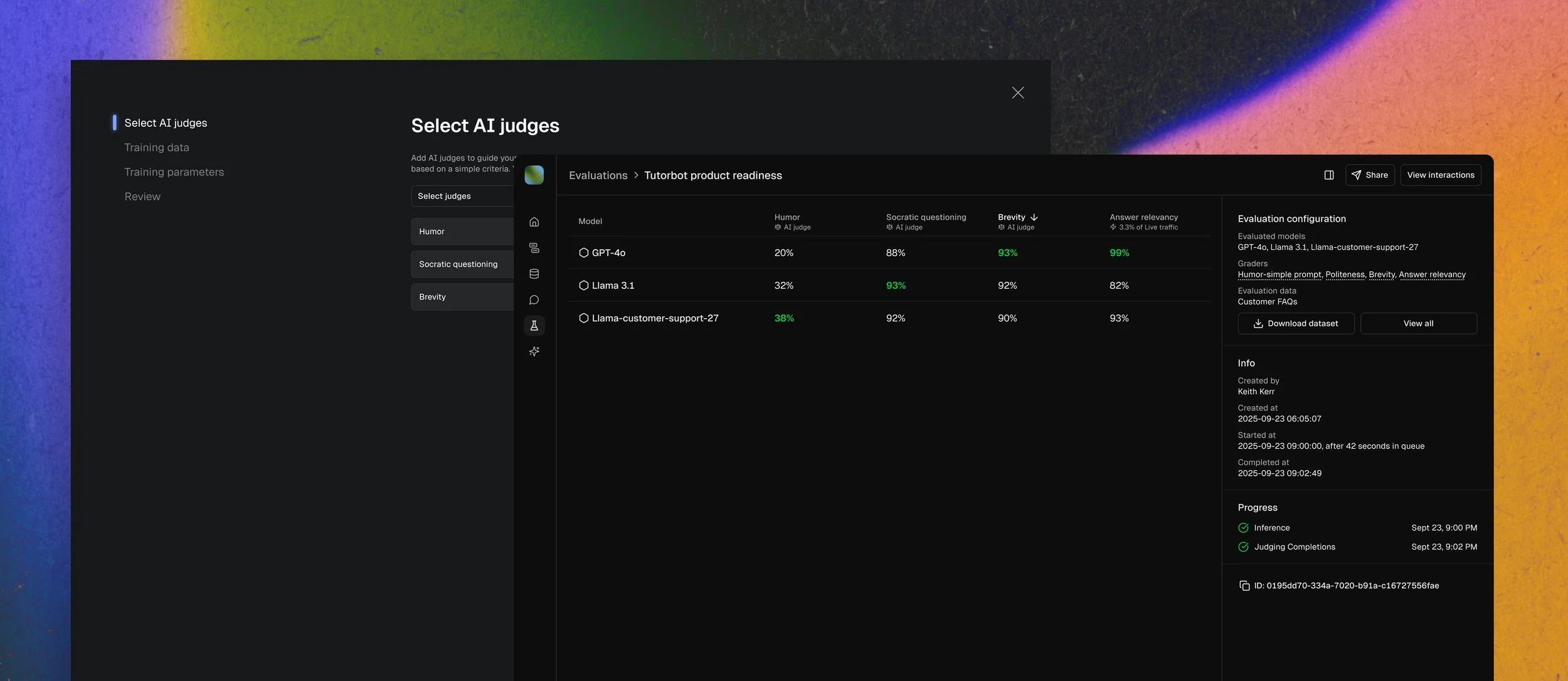Open the chat bubble sidebar icon
Image resolution: width=1568 pixels, height=681 pixels.
coord(534,300)
